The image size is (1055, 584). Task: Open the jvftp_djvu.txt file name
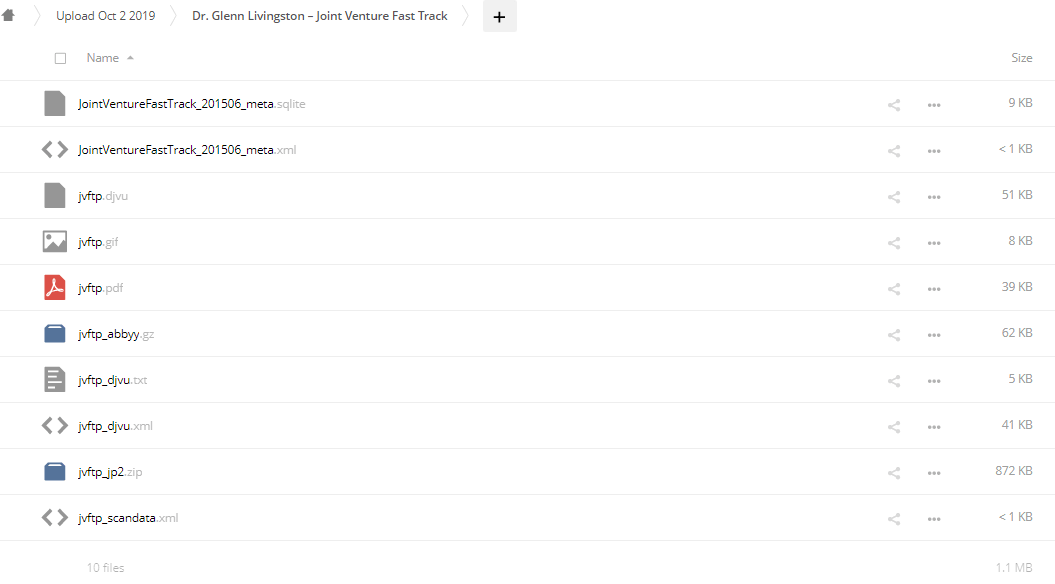pos(112,379)
